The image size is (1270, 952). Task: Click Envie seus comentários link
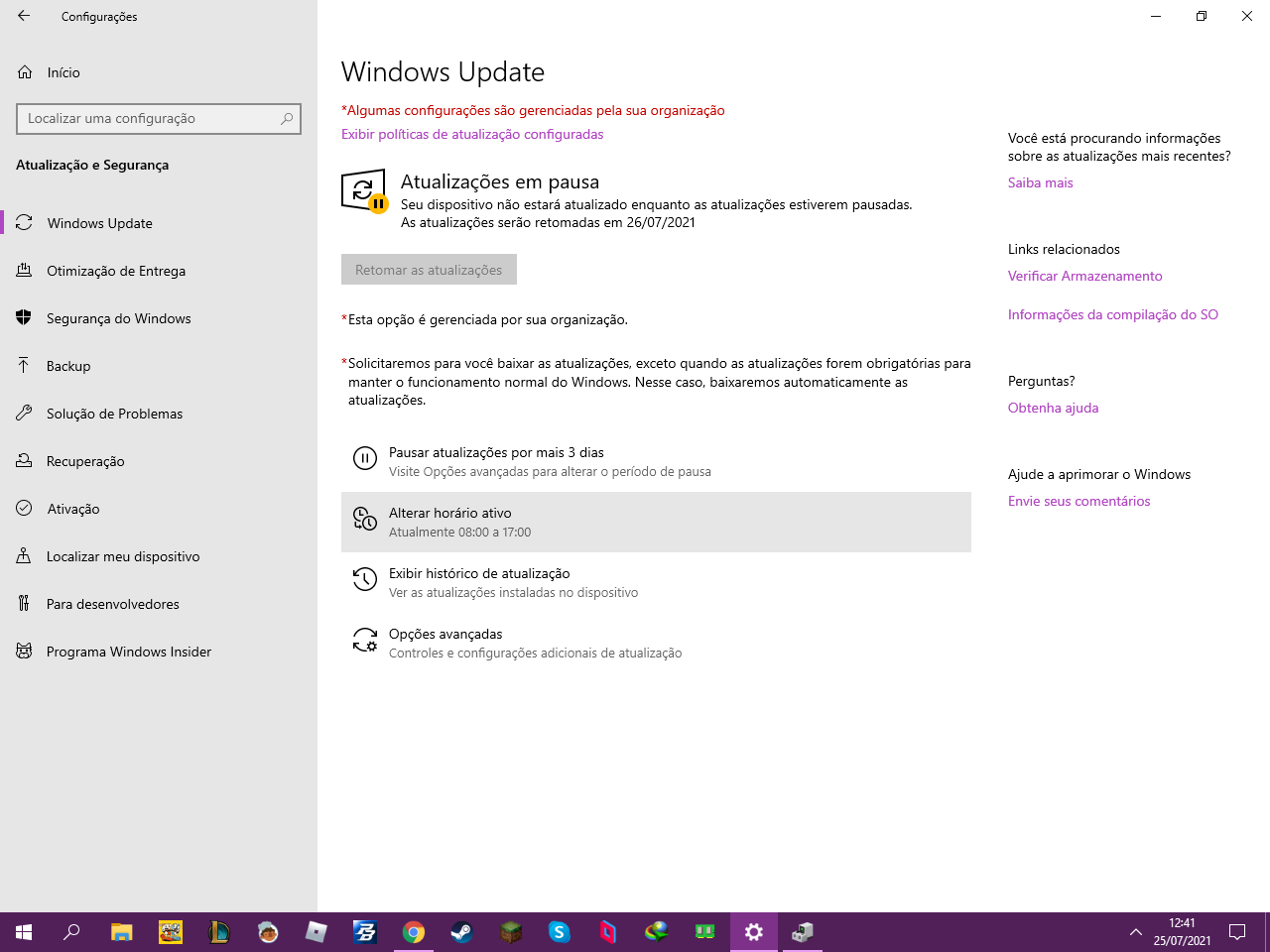point(1079,501)
